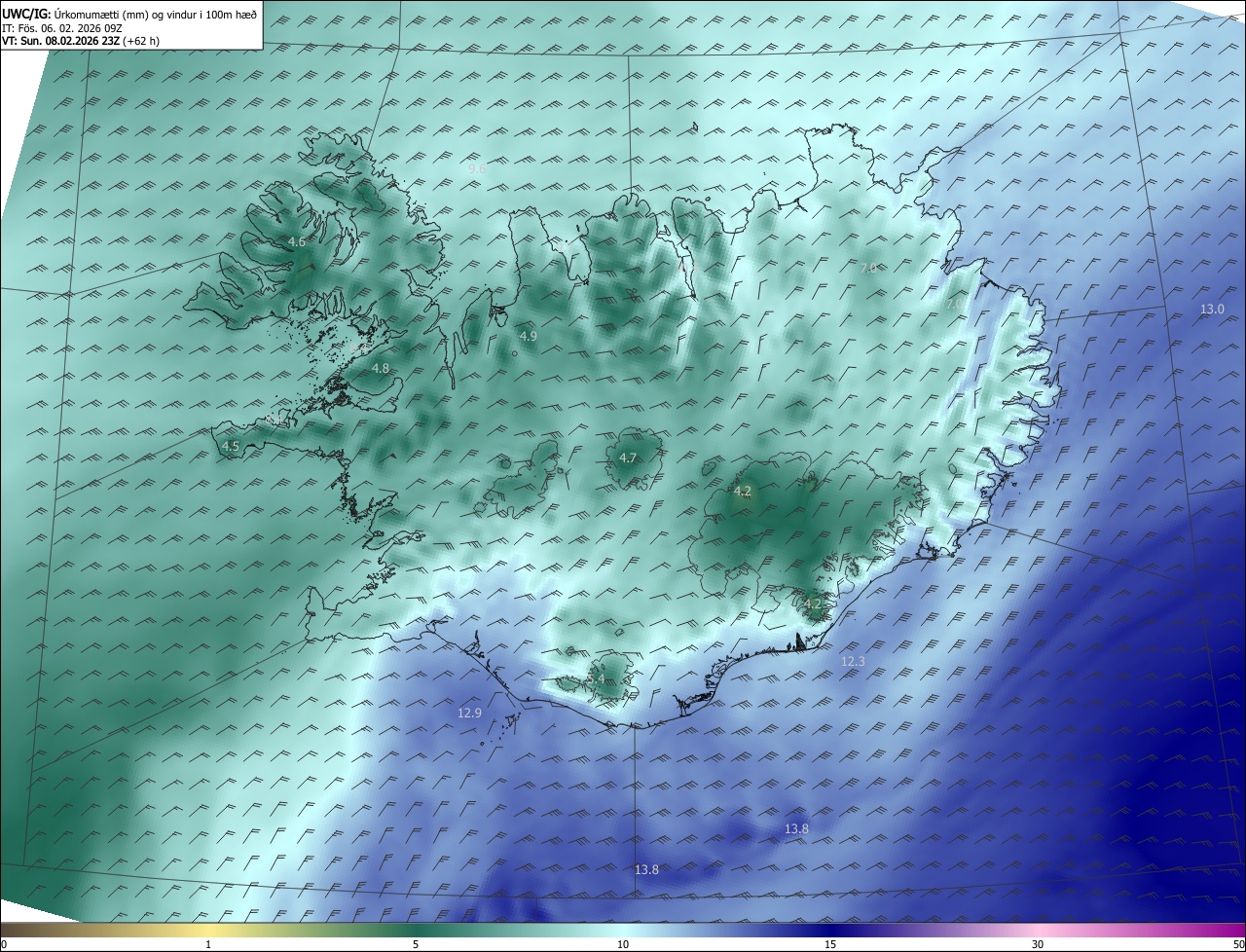Screen dimensions: 1246x952
Task: Click the 0 tick on the color scale
Action: 4,944
